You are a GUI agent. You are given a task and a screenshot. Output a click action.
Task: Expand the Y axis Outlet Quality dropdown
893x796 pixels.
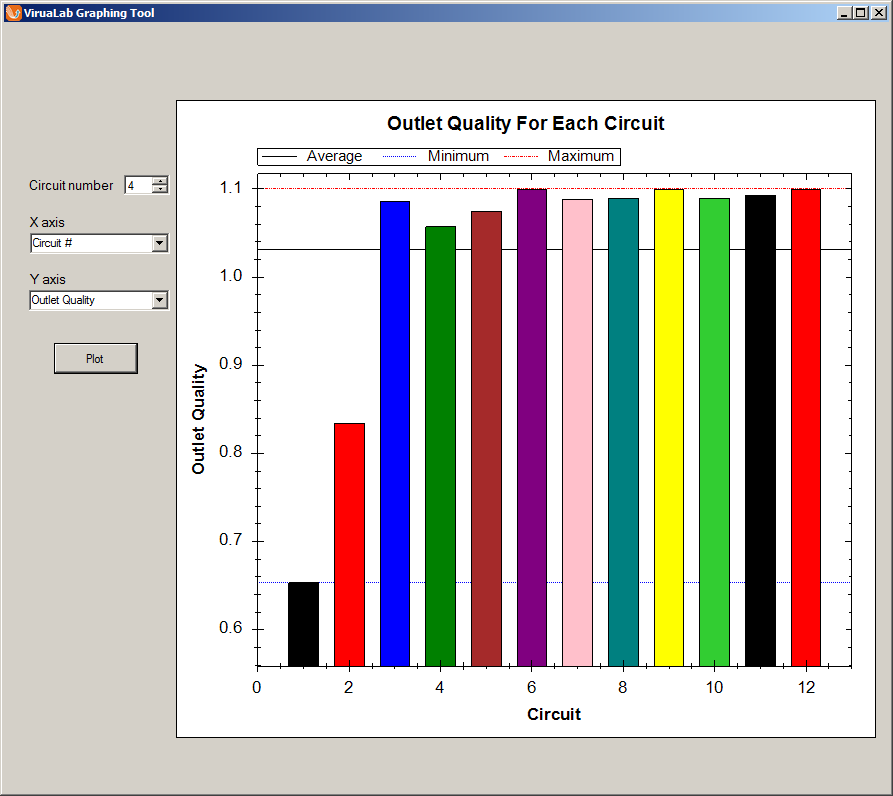[x=159, y=300]
